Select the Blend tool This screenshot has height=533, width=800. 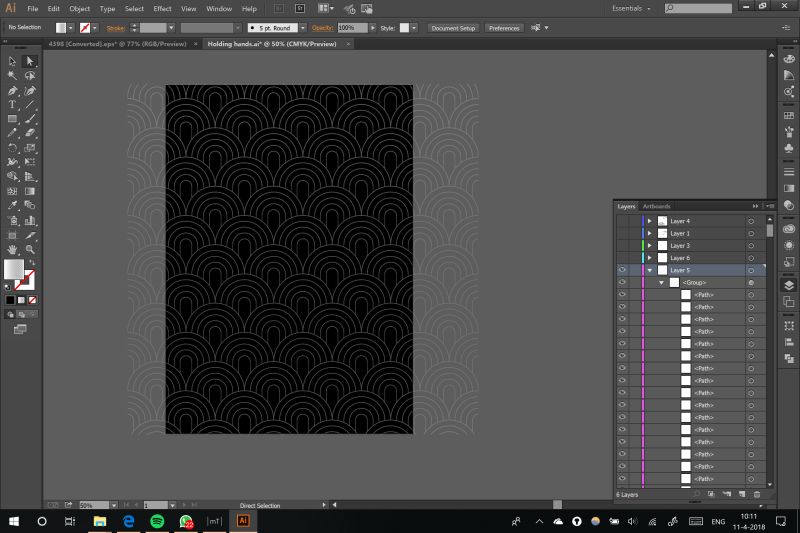[x=30, y=205]
